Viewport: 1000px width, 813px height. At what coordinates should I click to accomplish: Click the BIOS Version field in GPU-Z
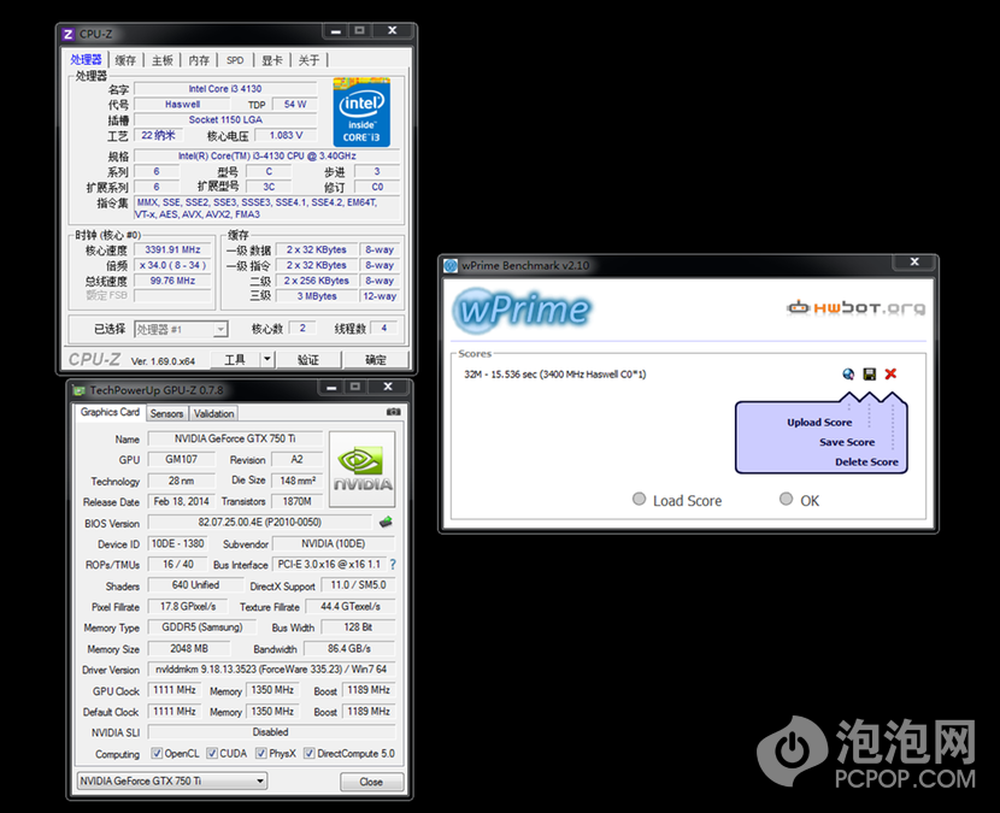[260, 522]
